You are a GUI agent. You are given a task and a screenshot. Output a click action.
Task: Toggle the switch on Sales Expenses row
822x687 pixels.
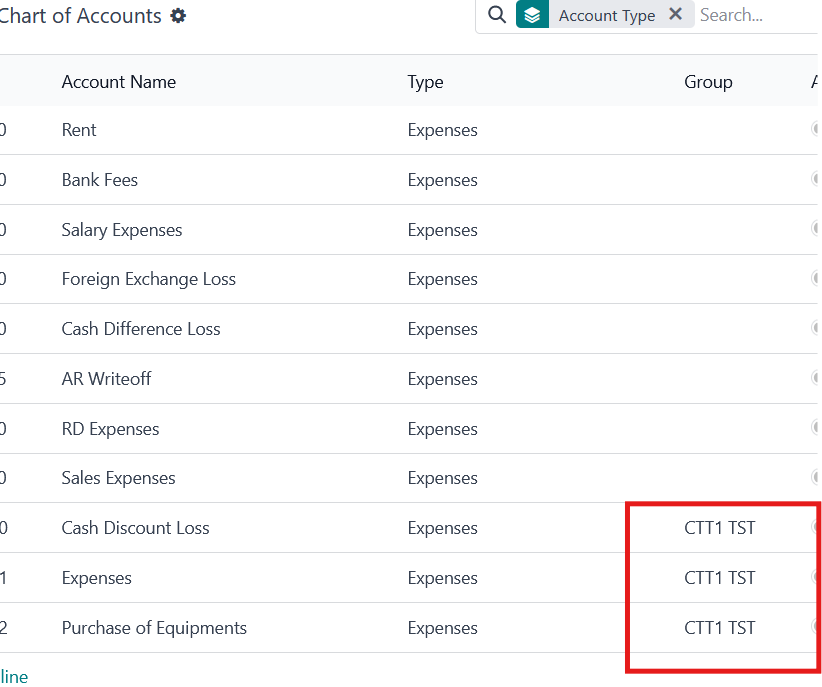816,477
